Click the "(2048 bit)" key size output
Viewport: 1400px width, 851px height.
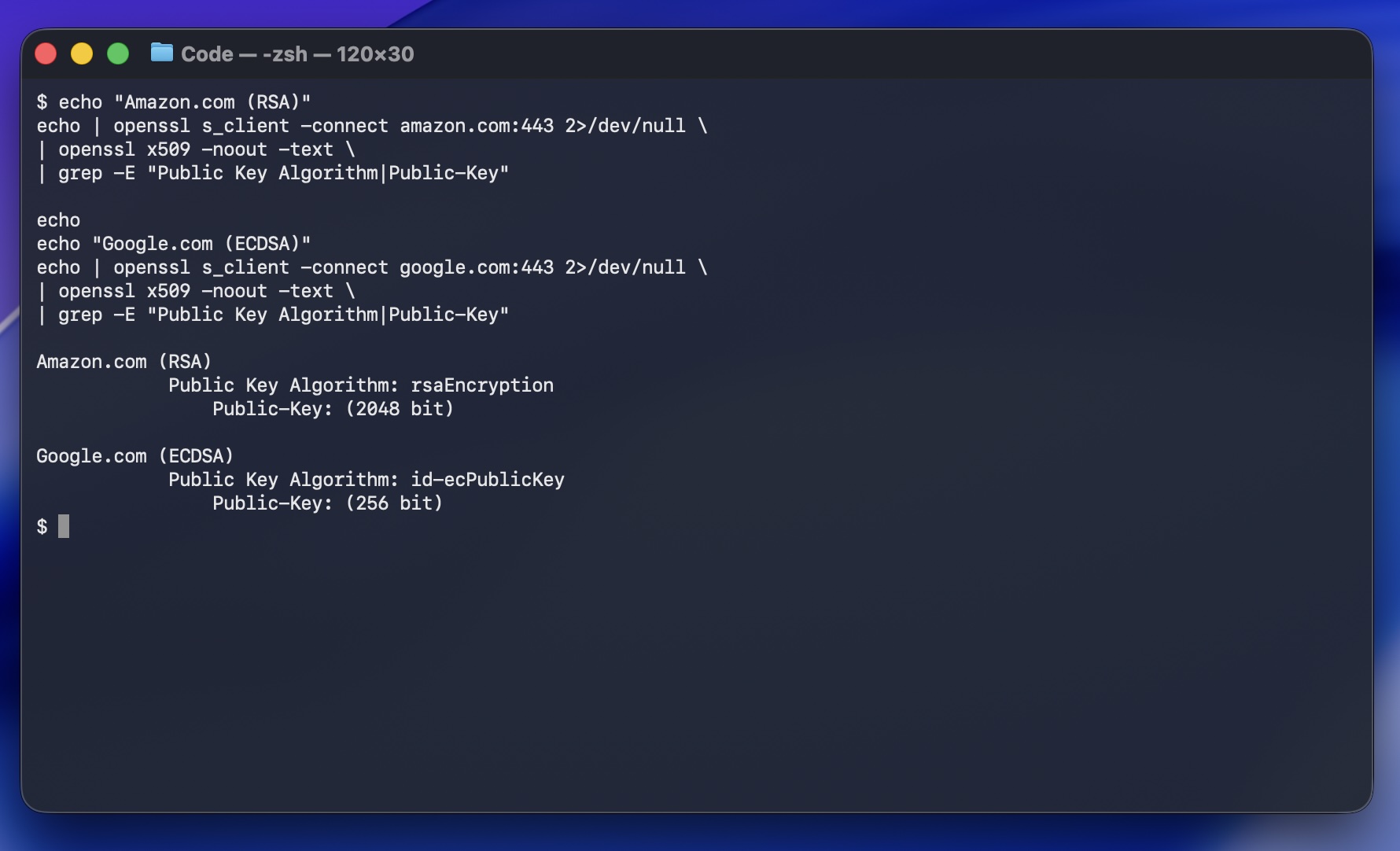point(400,409)
